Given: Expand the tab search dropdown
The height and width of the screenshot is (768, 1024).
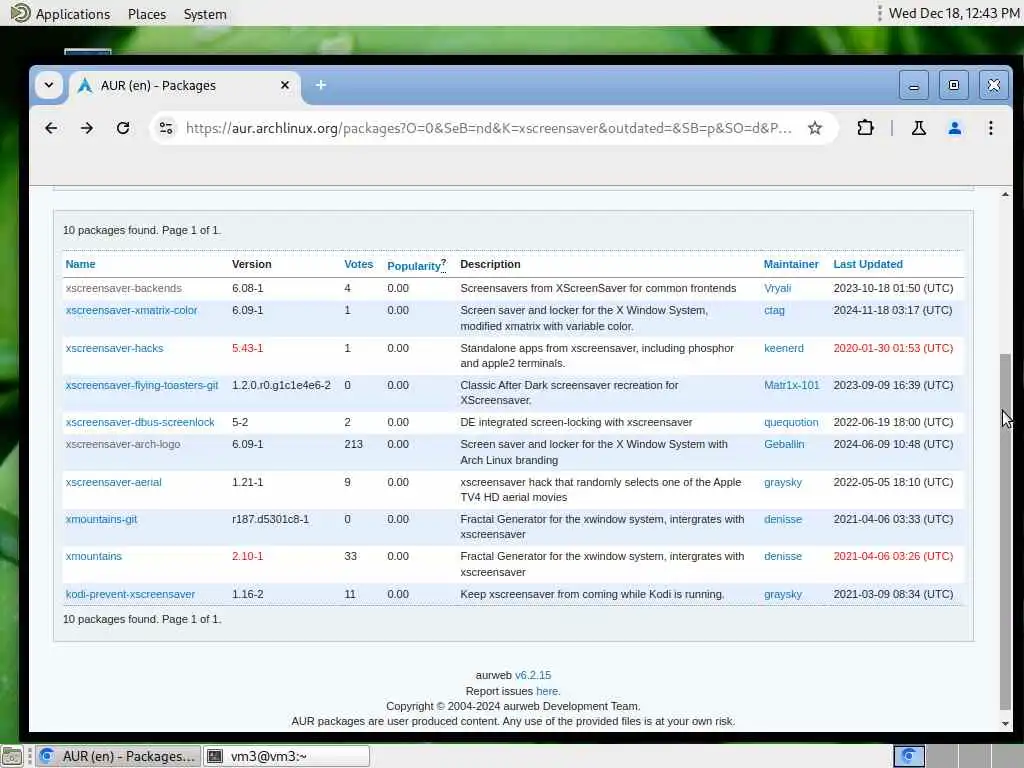Looking at the screenshot, I should 49,85.
